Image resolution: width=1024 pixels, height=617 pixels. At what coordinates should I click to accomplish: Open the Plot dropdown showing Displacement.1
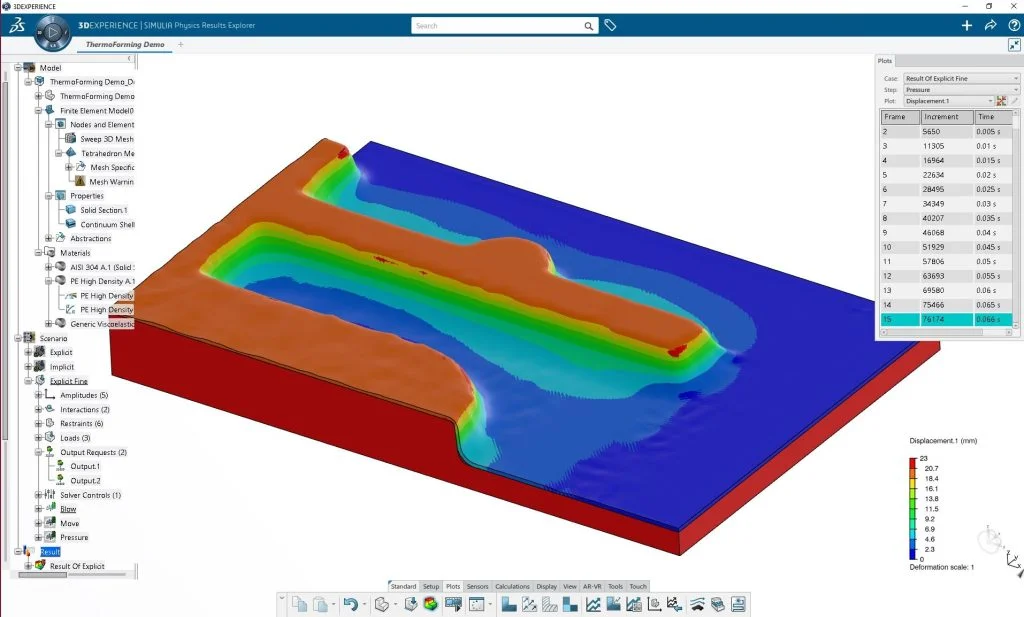947,101
